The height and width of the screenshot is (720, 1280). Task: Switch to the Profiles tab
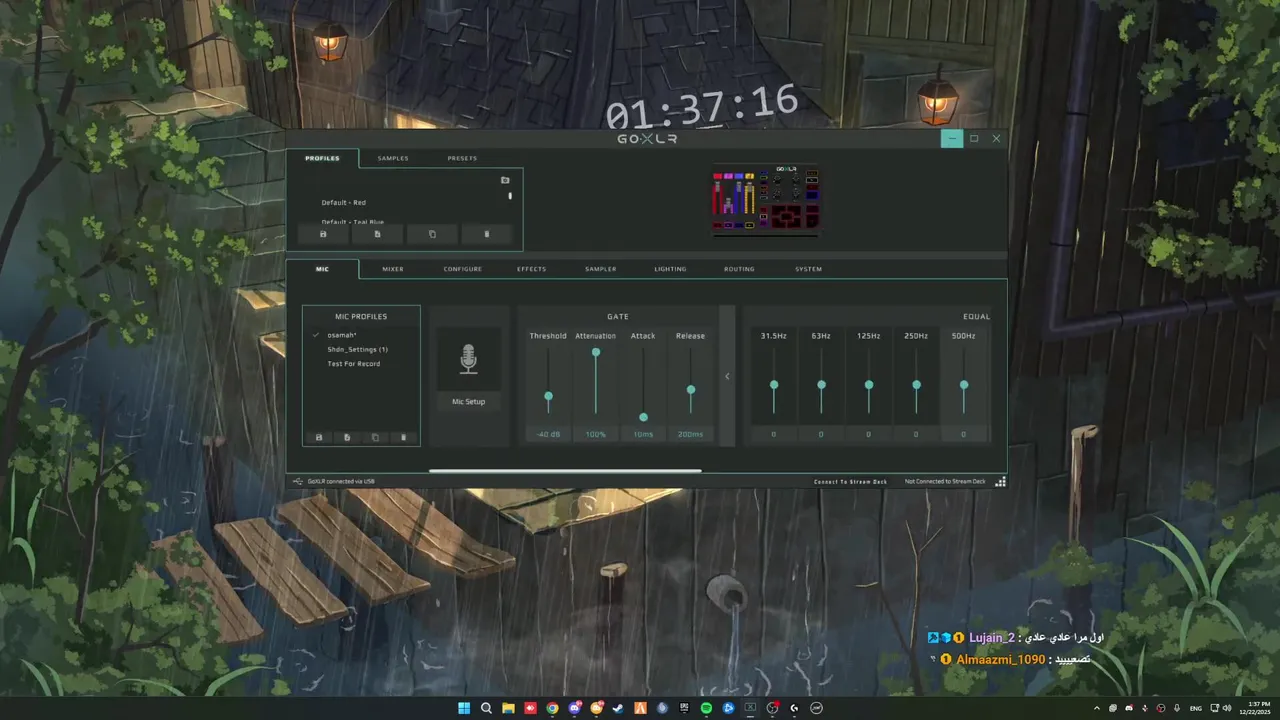pos(322,158)
